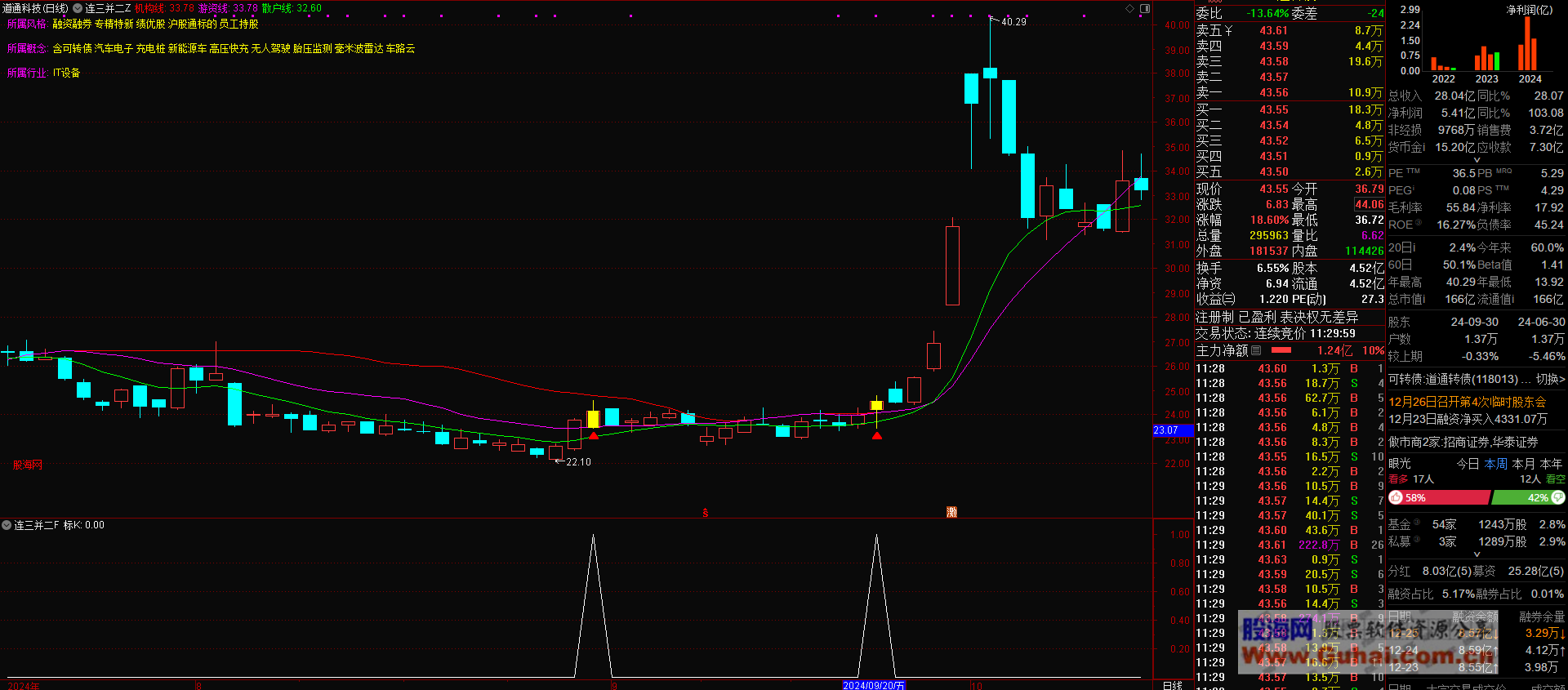Viewport: 1568px width, 690px height.
Task: Open the 主力净额 detail list icon
Action: 1256,350
